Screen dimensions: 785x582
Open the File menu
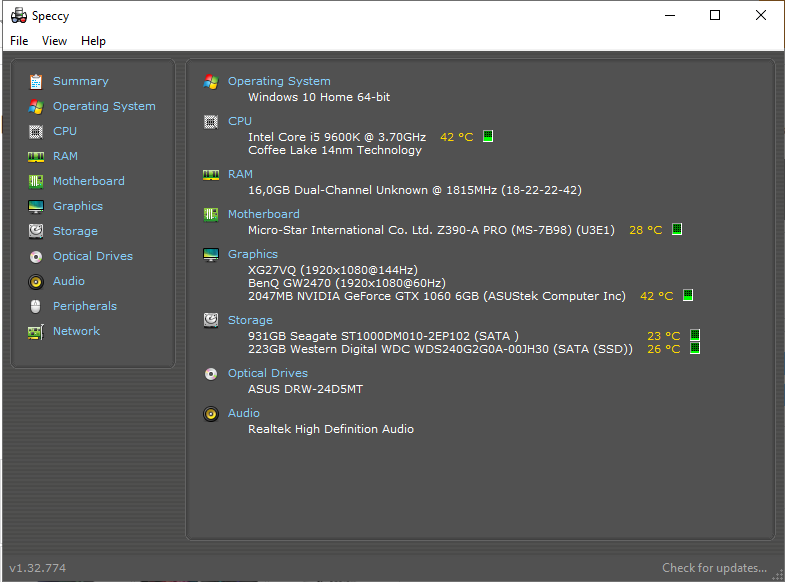click(19, 41)
